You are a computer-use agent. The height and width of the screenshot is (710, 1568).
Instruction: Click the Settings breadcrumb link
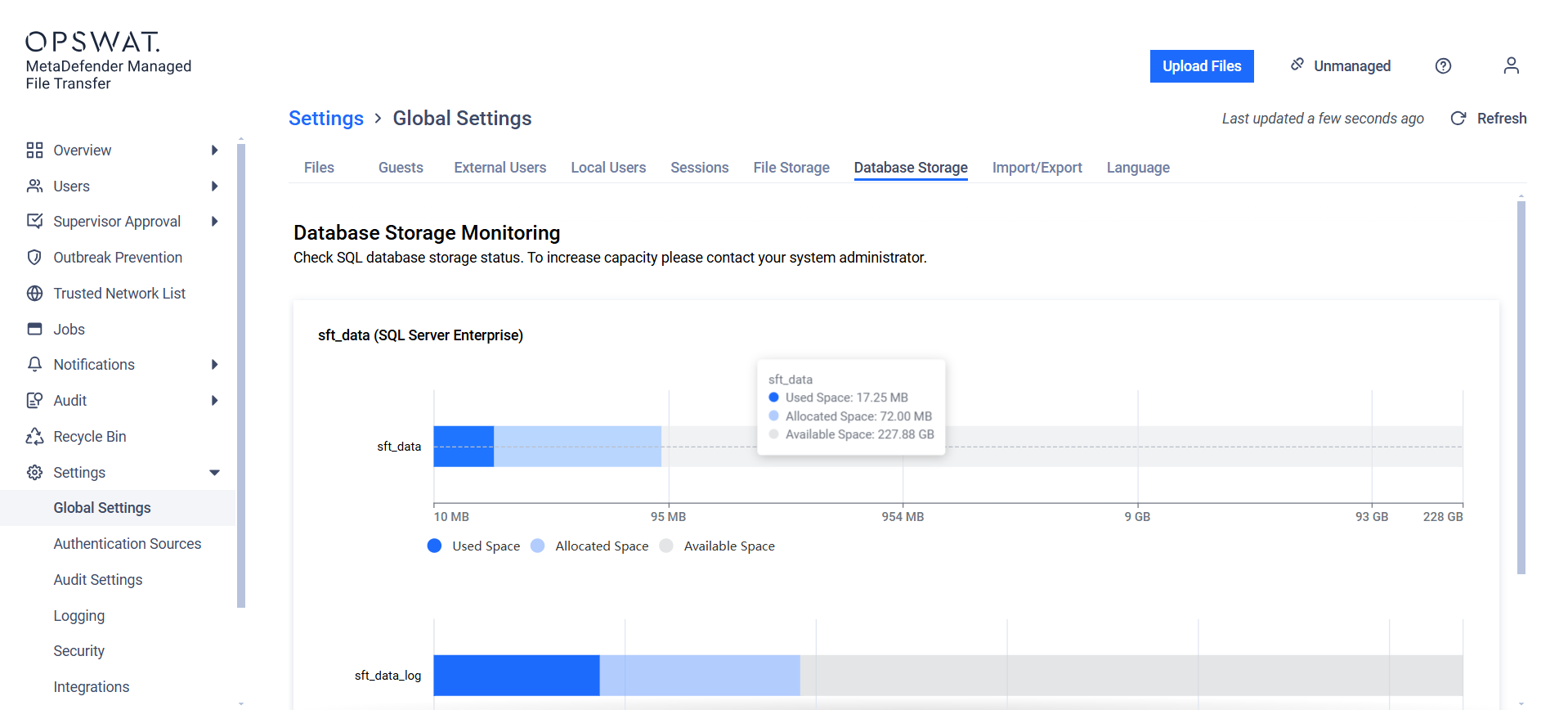click(326, 119)
